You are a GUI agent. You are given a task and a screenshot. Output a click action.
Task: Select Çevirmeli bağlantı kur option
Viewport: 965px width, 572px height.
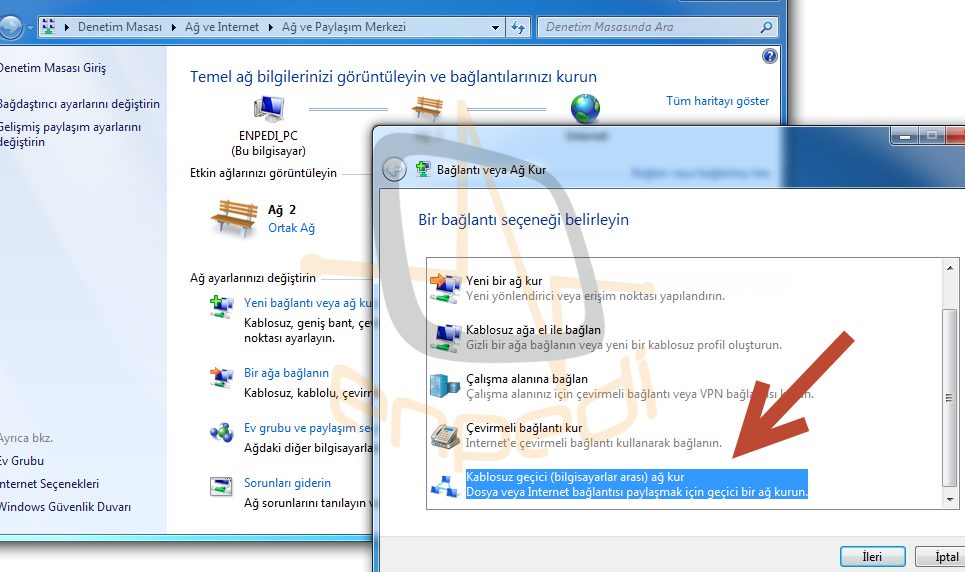click(524, 428)
